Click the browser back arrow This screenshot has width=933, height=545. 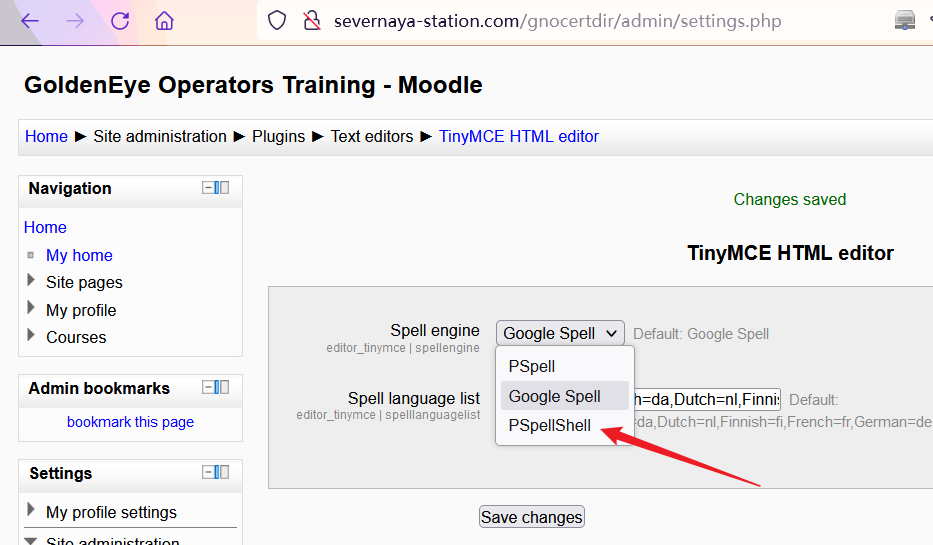click(x=30, y=21)
